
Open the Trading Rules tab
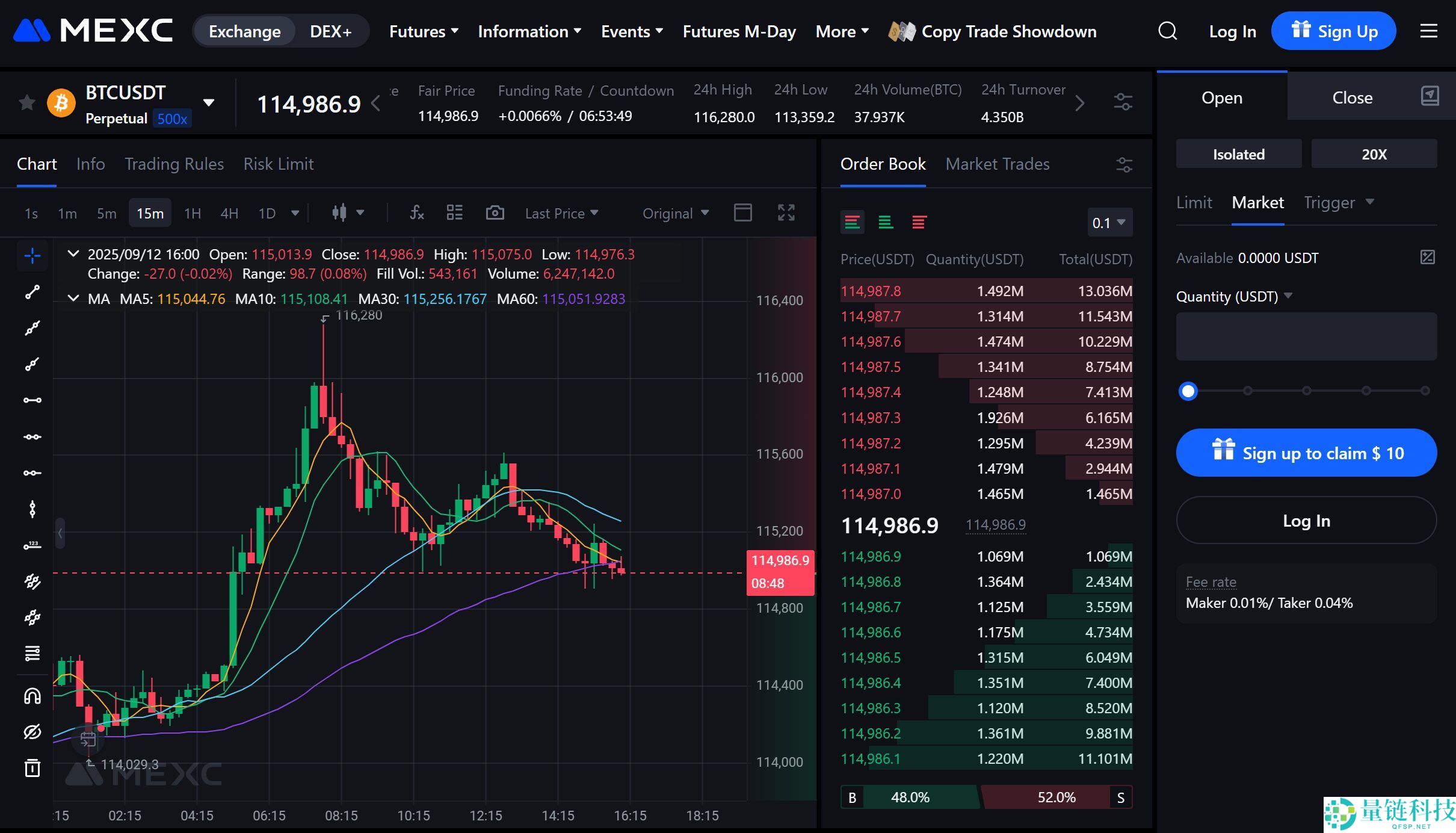174,164
